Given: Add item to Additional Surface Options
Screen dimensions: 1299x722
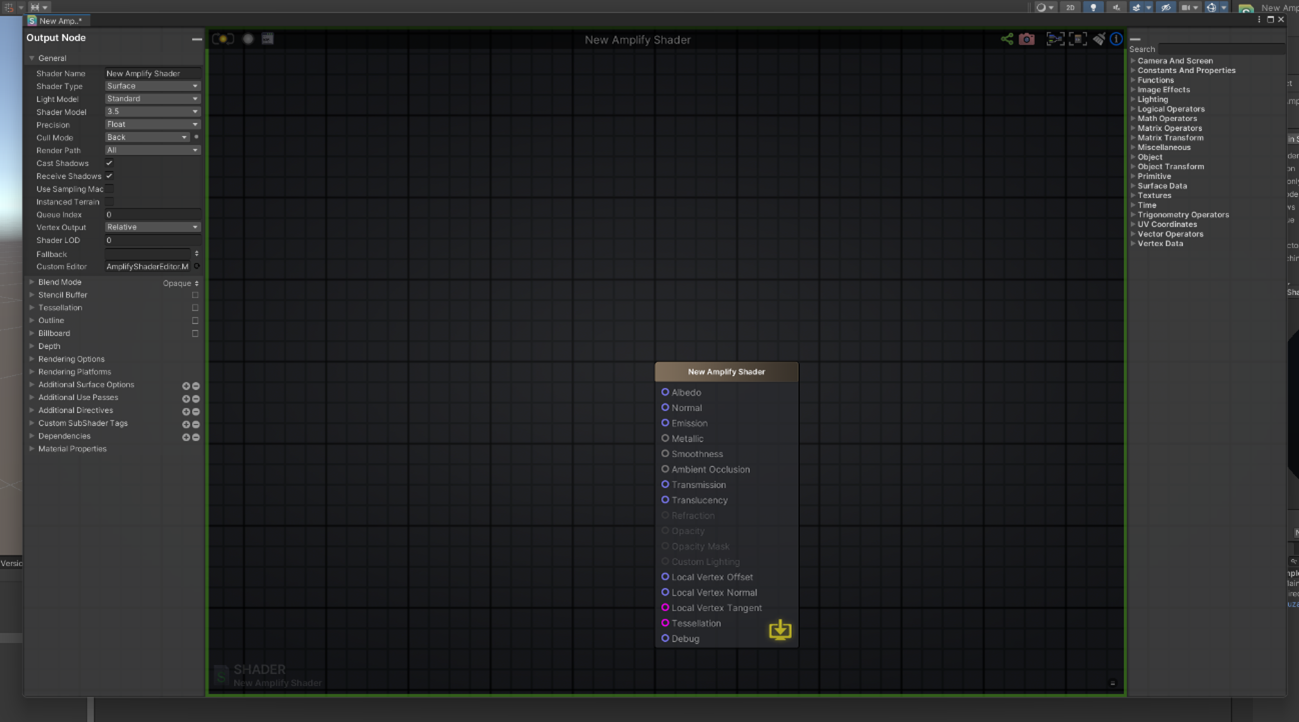Looking at the screenshot, I should click(x=186, y=385).
